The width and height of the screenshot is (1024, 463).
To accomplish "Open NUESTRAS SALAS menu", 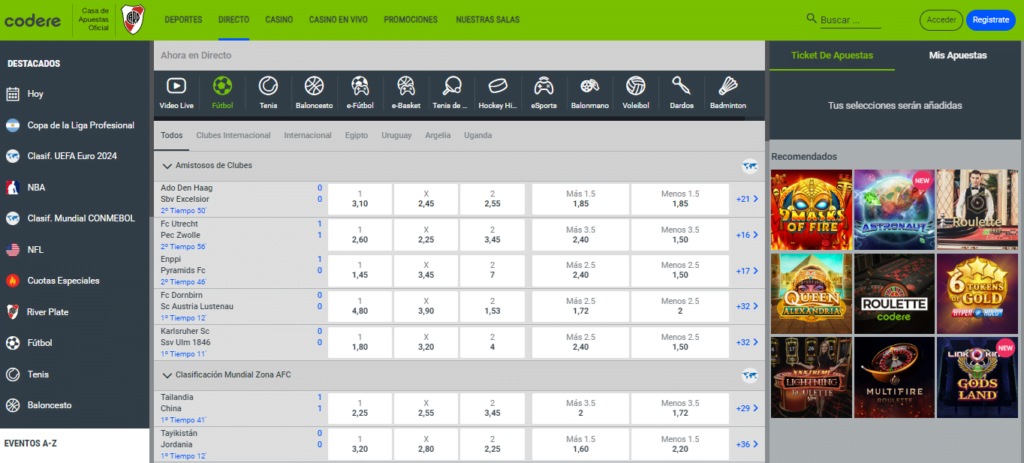I will 488,20.
